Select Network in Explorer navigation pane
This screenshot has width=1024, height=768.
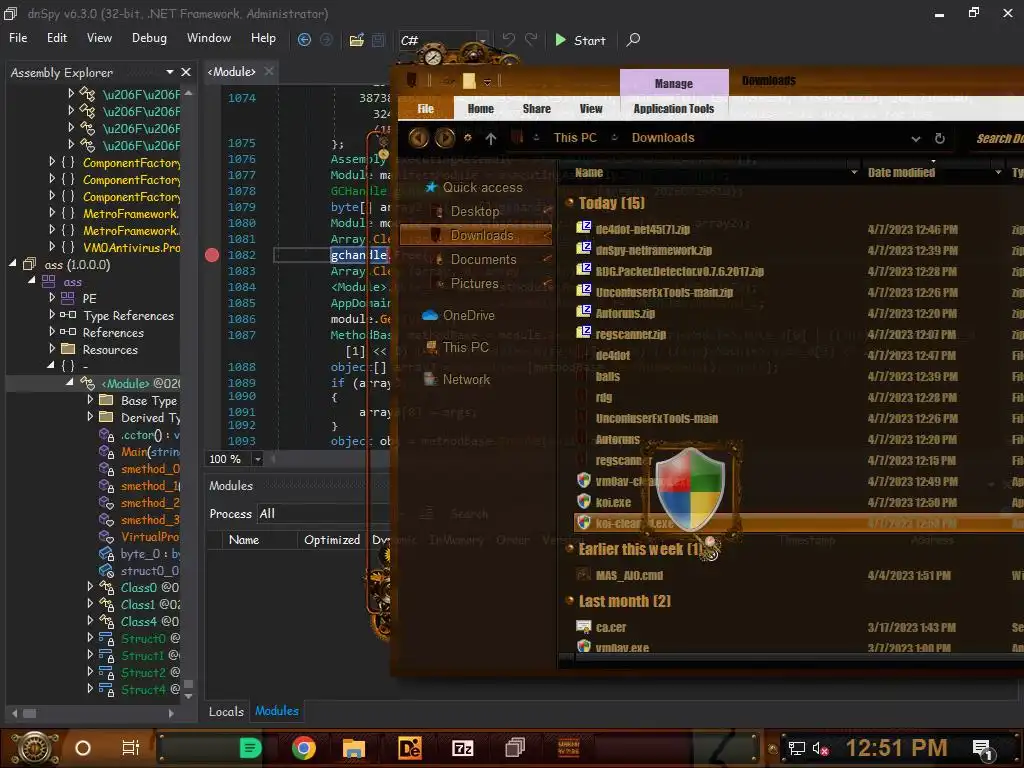(466, 379)
